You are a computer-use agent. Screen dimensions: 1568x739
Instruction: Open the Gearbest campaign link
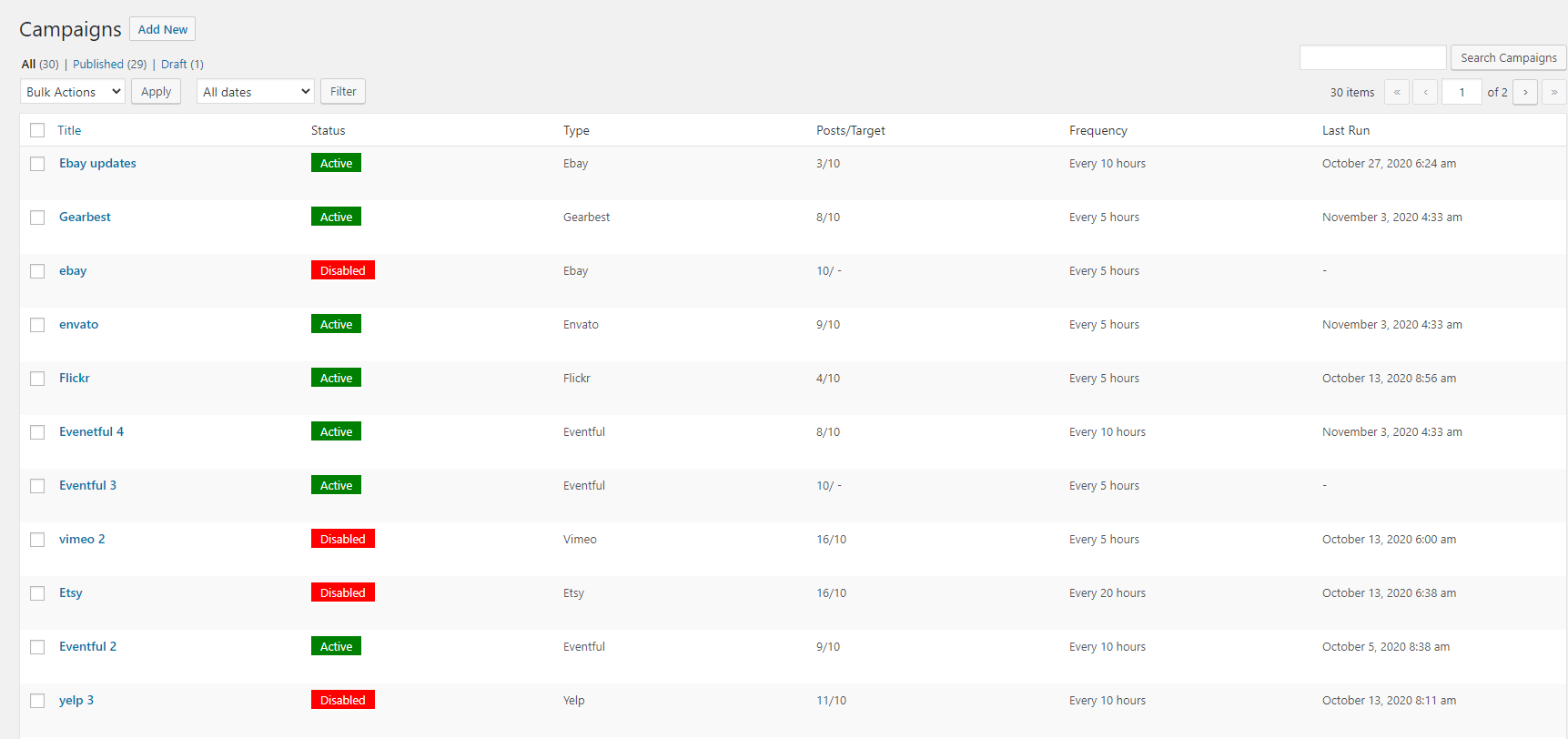tap(85, 217)
